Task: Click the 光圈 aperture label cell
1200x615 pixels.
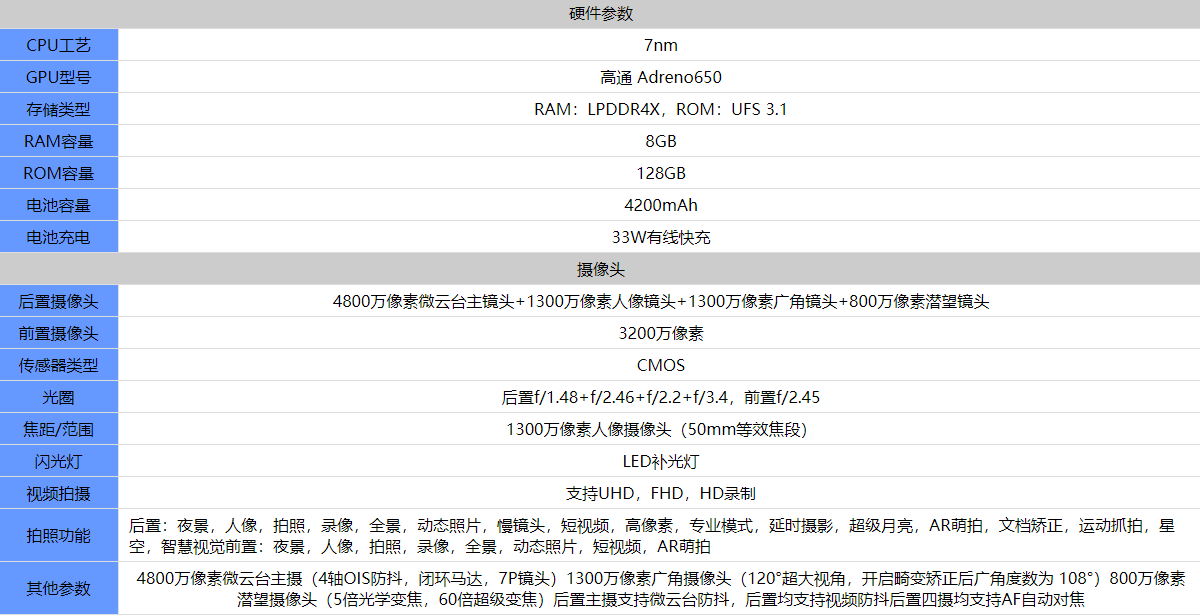Action: [59, 397]
